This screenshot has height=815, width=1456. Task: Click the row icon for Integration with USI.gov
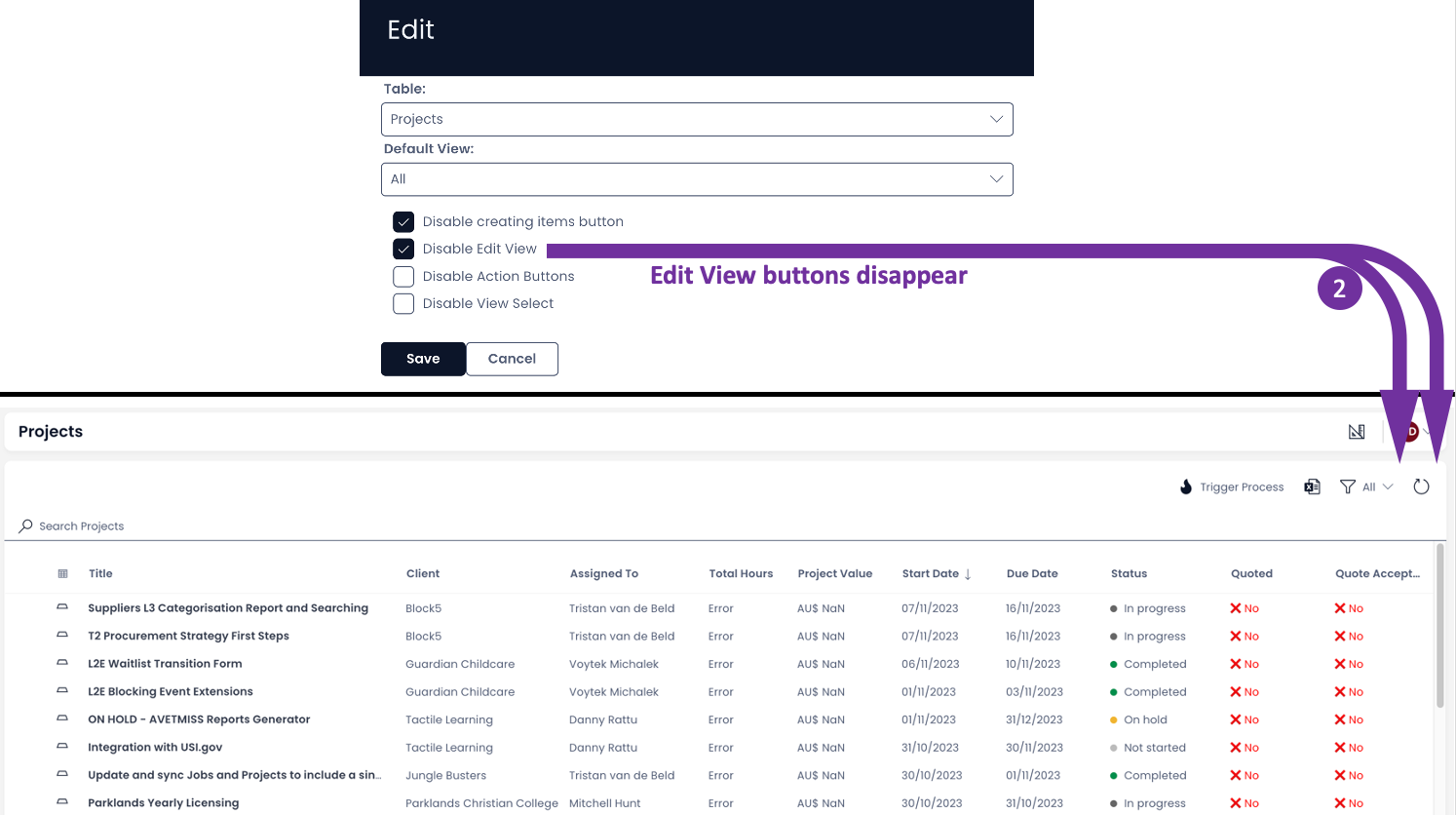pos(62,747)
